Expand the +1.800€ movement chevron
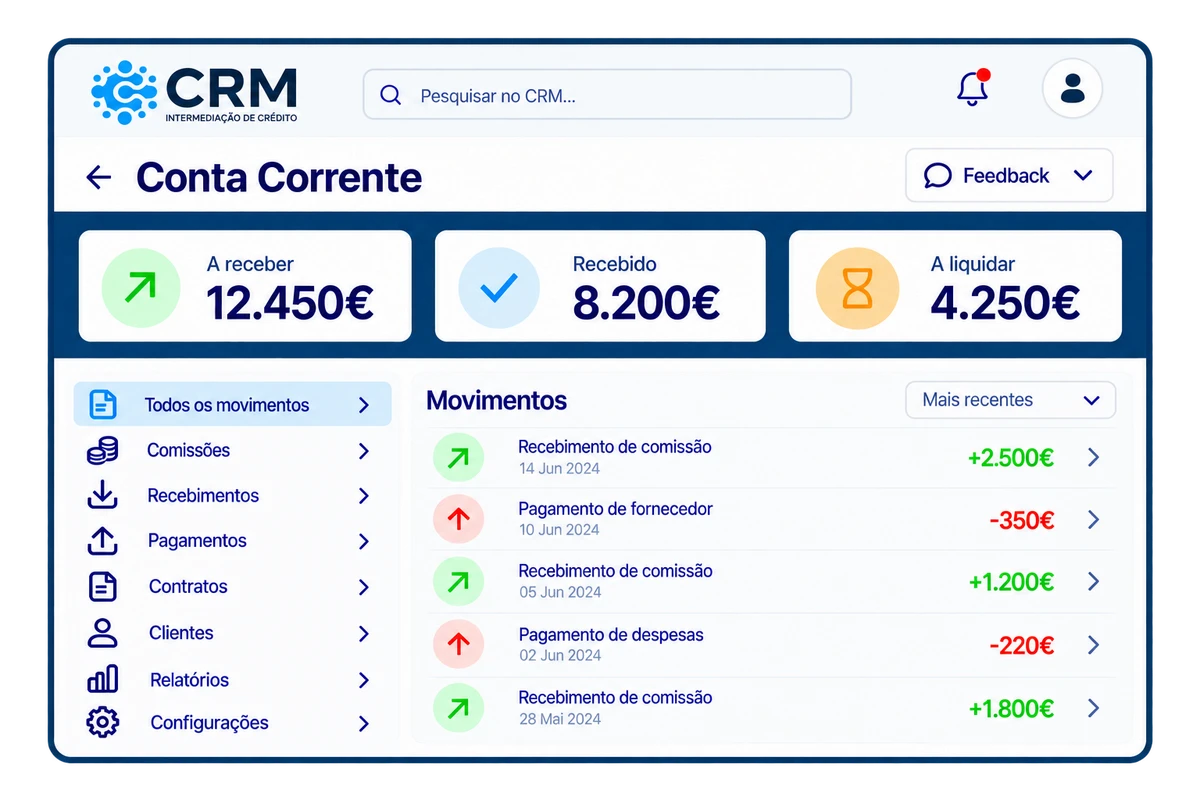 click(x=1093, y=708)
